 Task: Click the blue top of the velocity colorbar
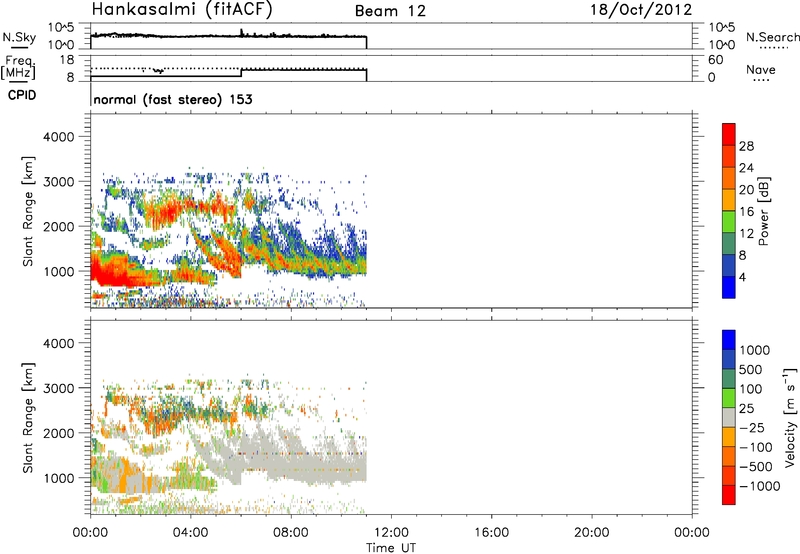pos(729,340)
